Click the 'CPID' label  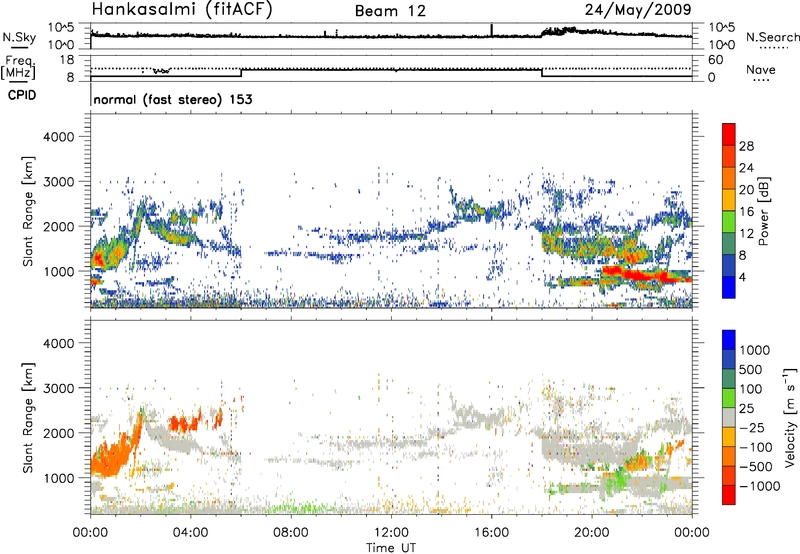(x=22, y=95)
